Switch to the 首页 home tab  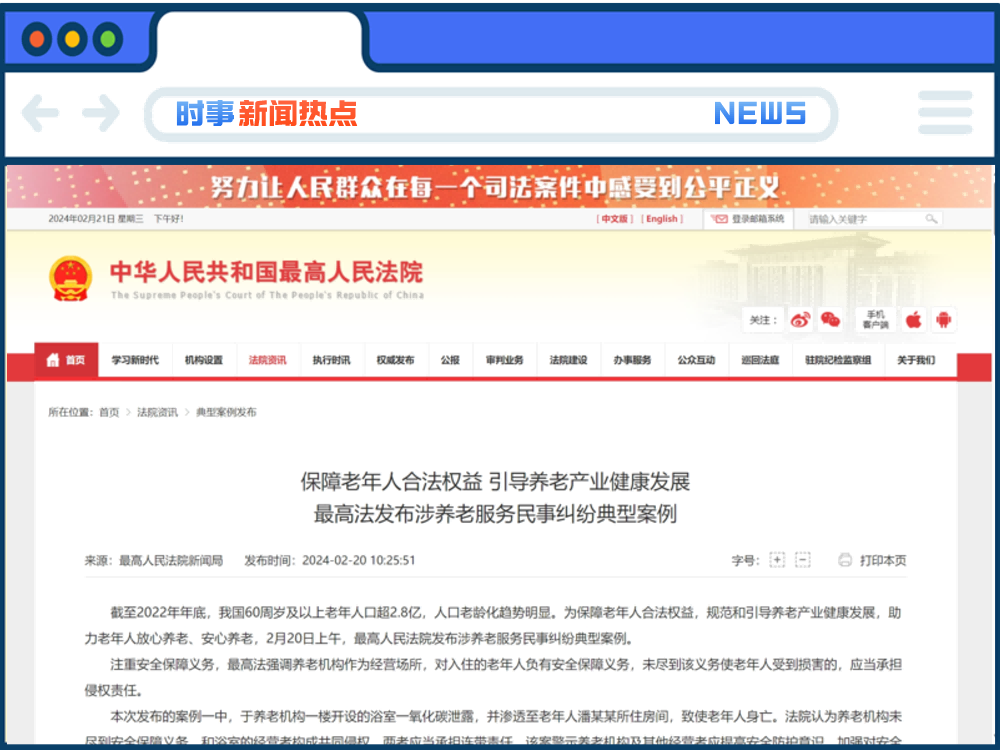[x=66, y=360]
